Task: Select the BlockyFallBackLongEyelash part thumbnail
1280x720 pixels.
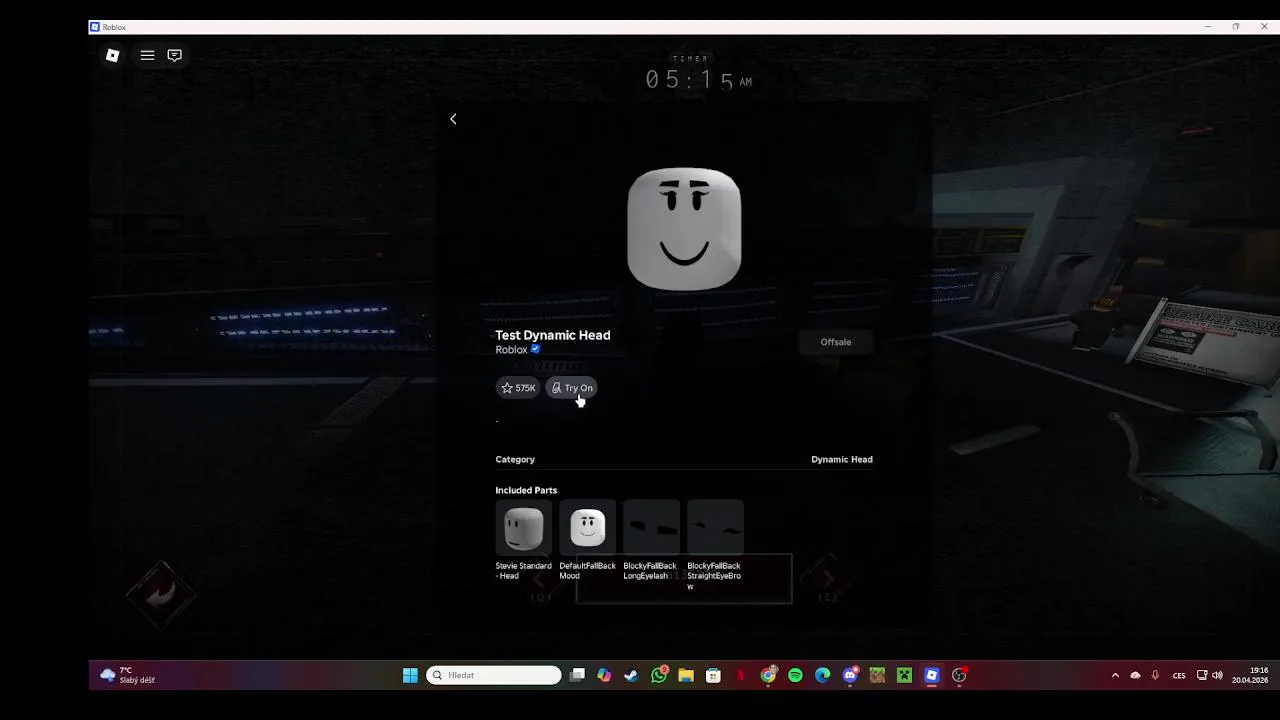Action: [651, 528]
